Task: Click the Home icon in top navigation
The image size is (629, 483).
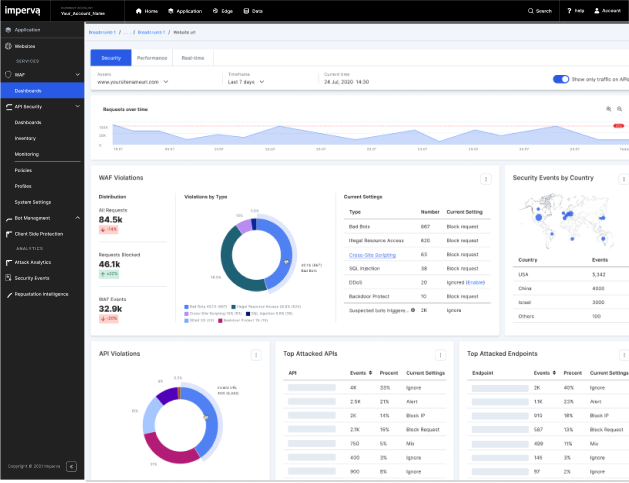Action: click(138, 11)
